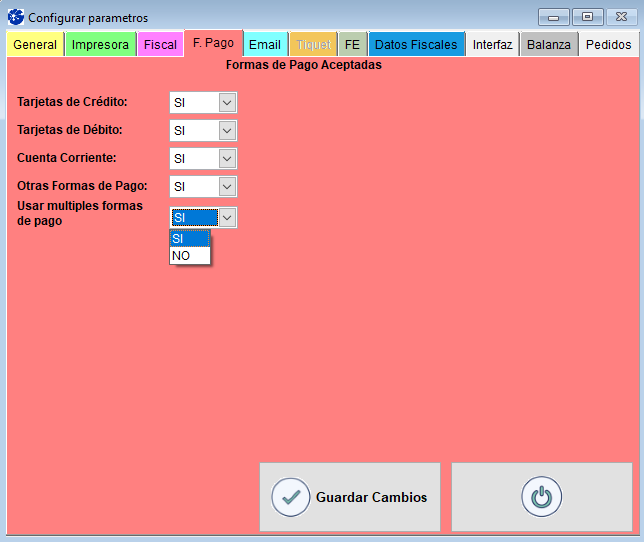
Task: Choose SI in the open dropdown list
Action: point(190,238)
